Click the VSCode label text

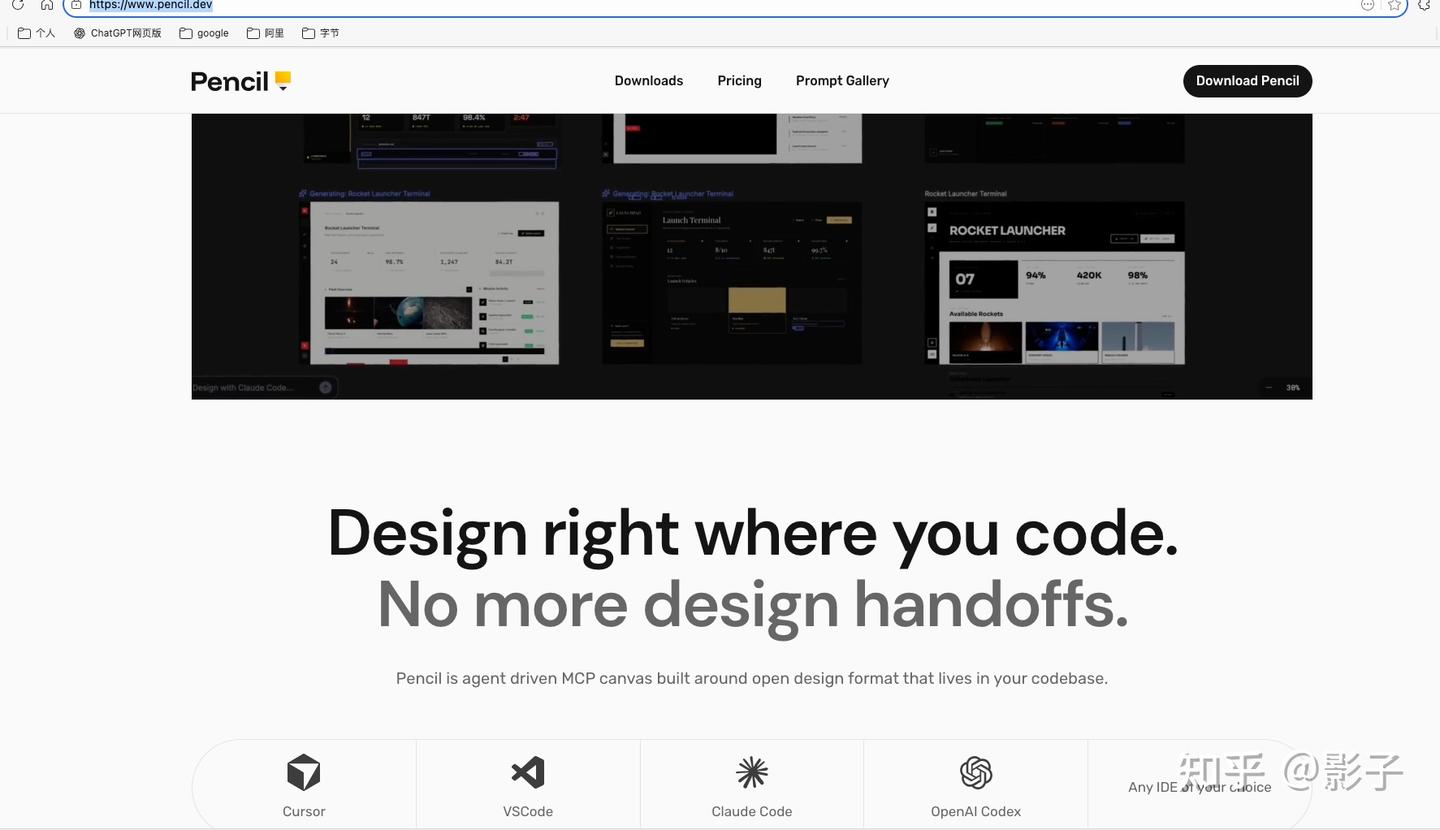tap(528, 812)
